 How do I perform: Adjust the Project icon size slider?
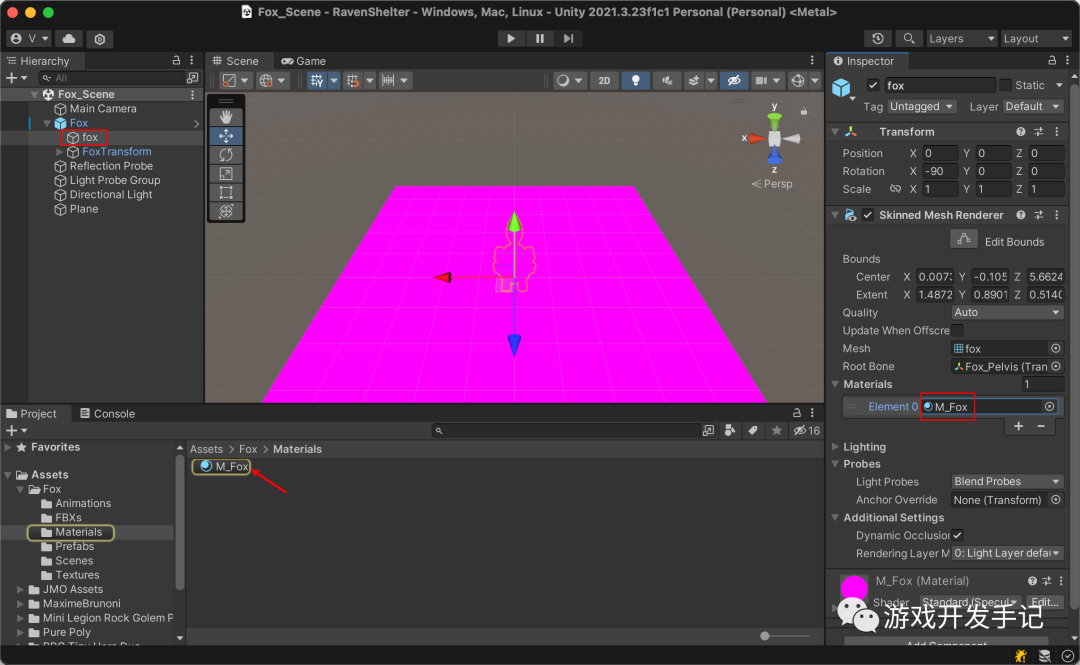[x=765, y=636]
